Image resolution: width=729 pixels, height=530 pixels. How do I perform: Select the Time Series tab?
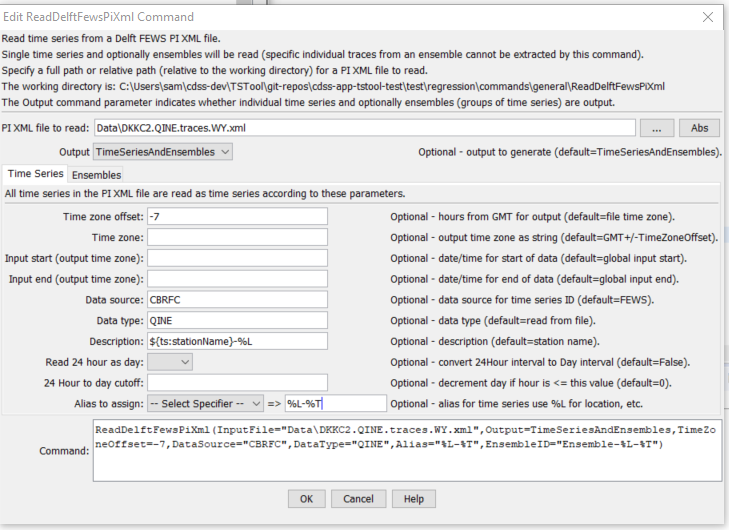pyautogui.click(x=35, y=174)
